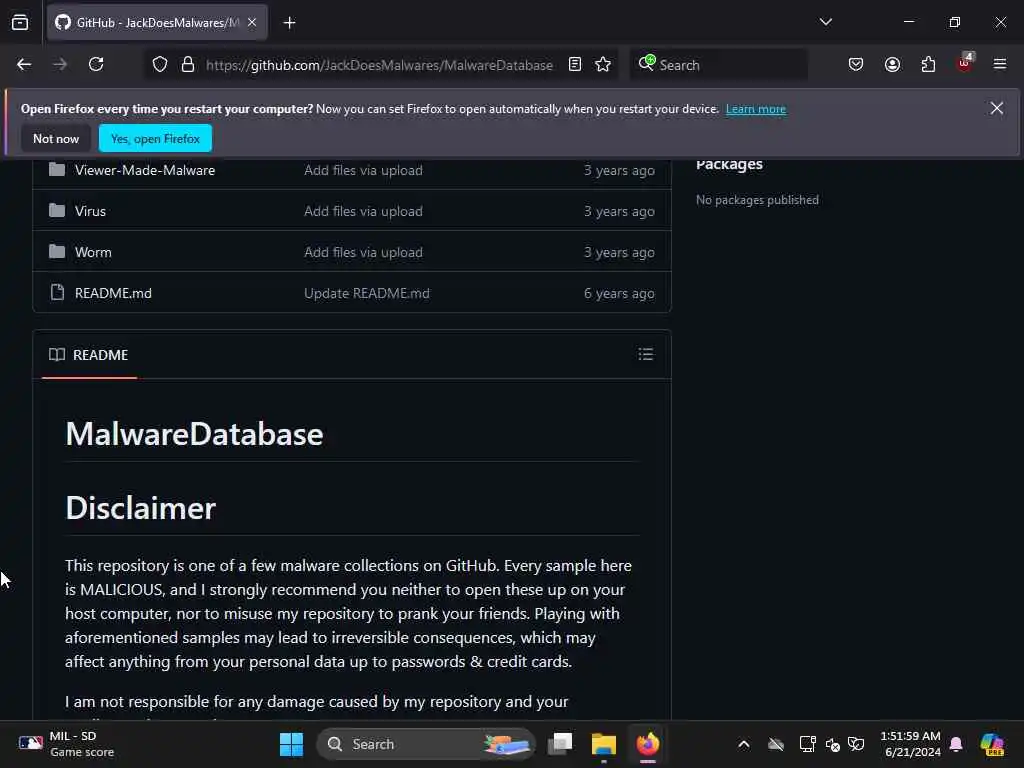Screen dimensions: 1024x768
Task: Open MIL - SD game score widget
Action: [x=67, y=744]
